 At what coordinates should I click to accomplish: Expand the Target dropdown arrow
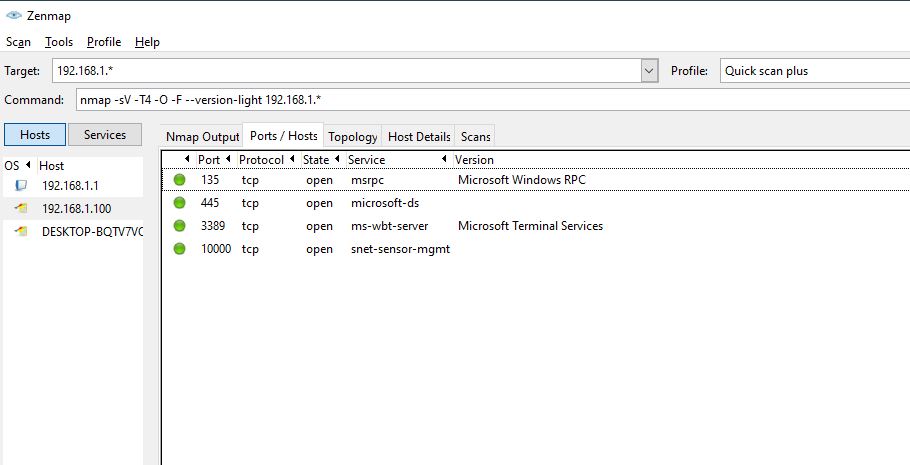pyautogui.click(x=649, y=71)
